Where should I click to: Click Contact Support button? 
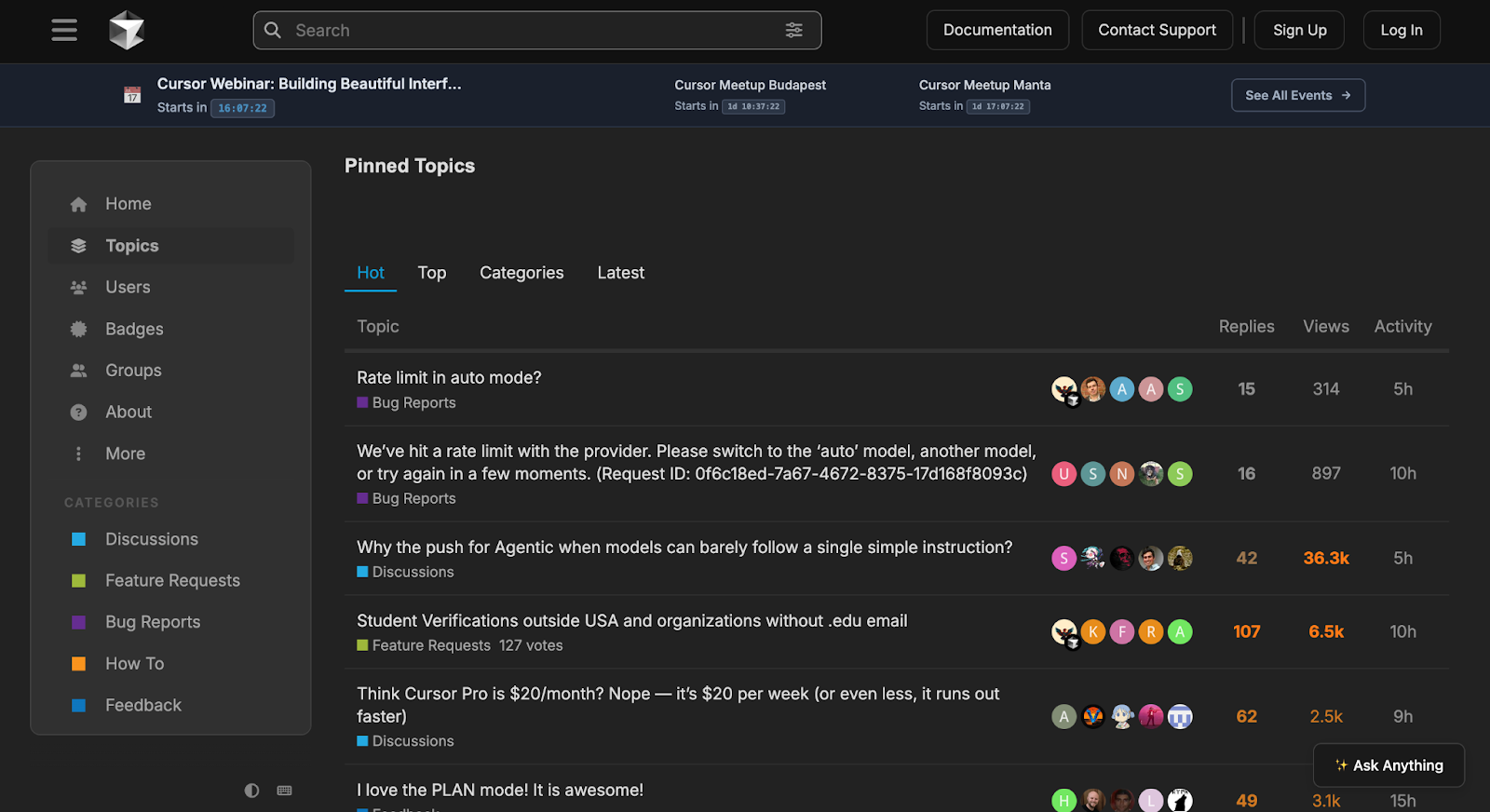click(x=1157, y=30)
